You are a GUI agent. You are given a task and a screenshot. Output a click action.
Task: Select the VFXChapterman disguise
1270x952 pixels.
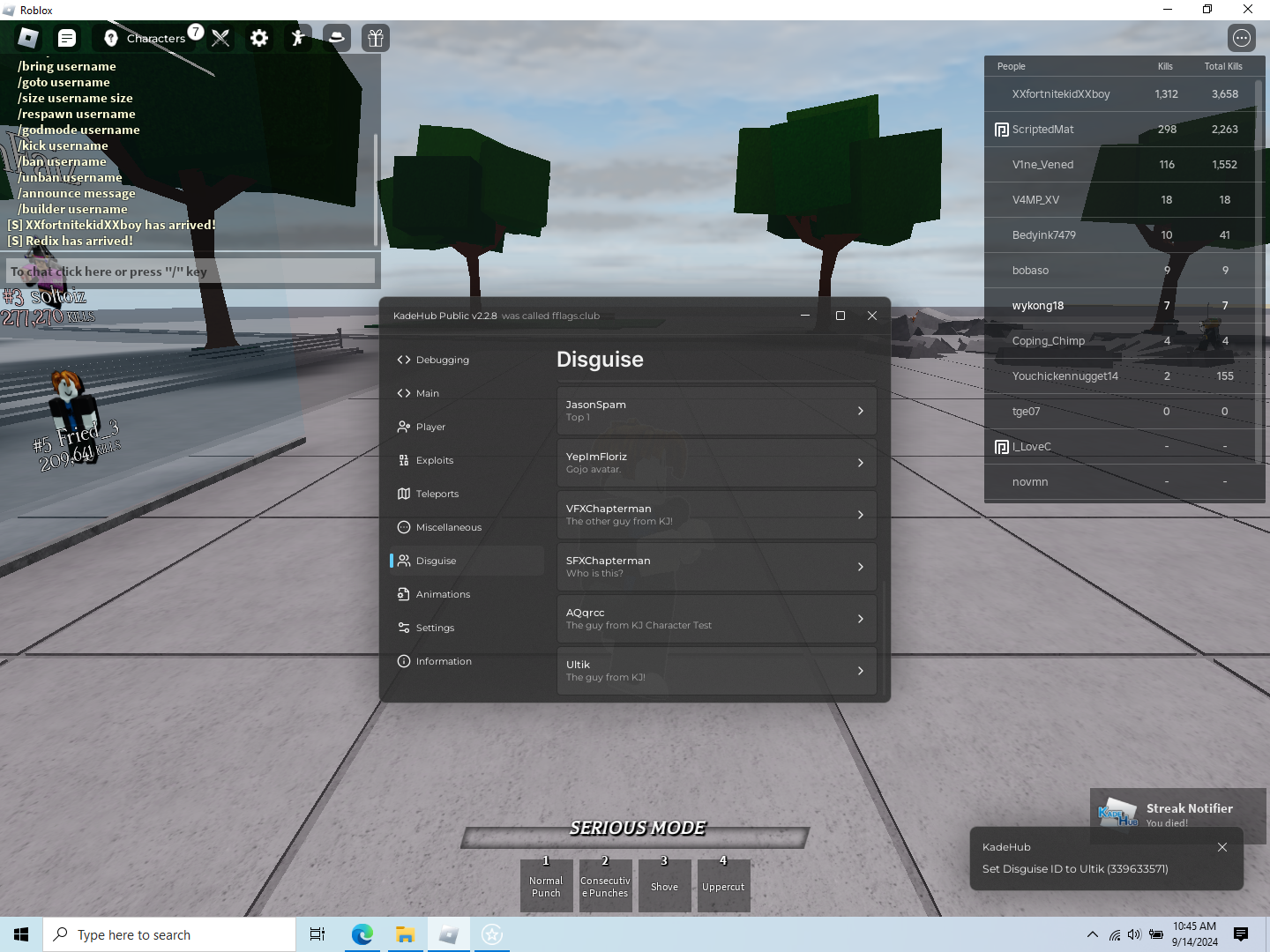[x=716, y=515]
